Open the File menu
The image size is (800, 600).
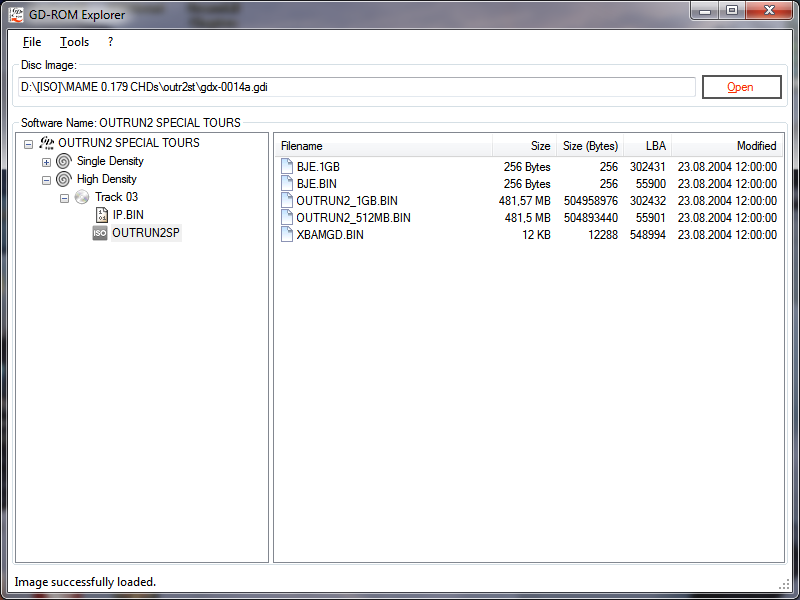(32, 42)
